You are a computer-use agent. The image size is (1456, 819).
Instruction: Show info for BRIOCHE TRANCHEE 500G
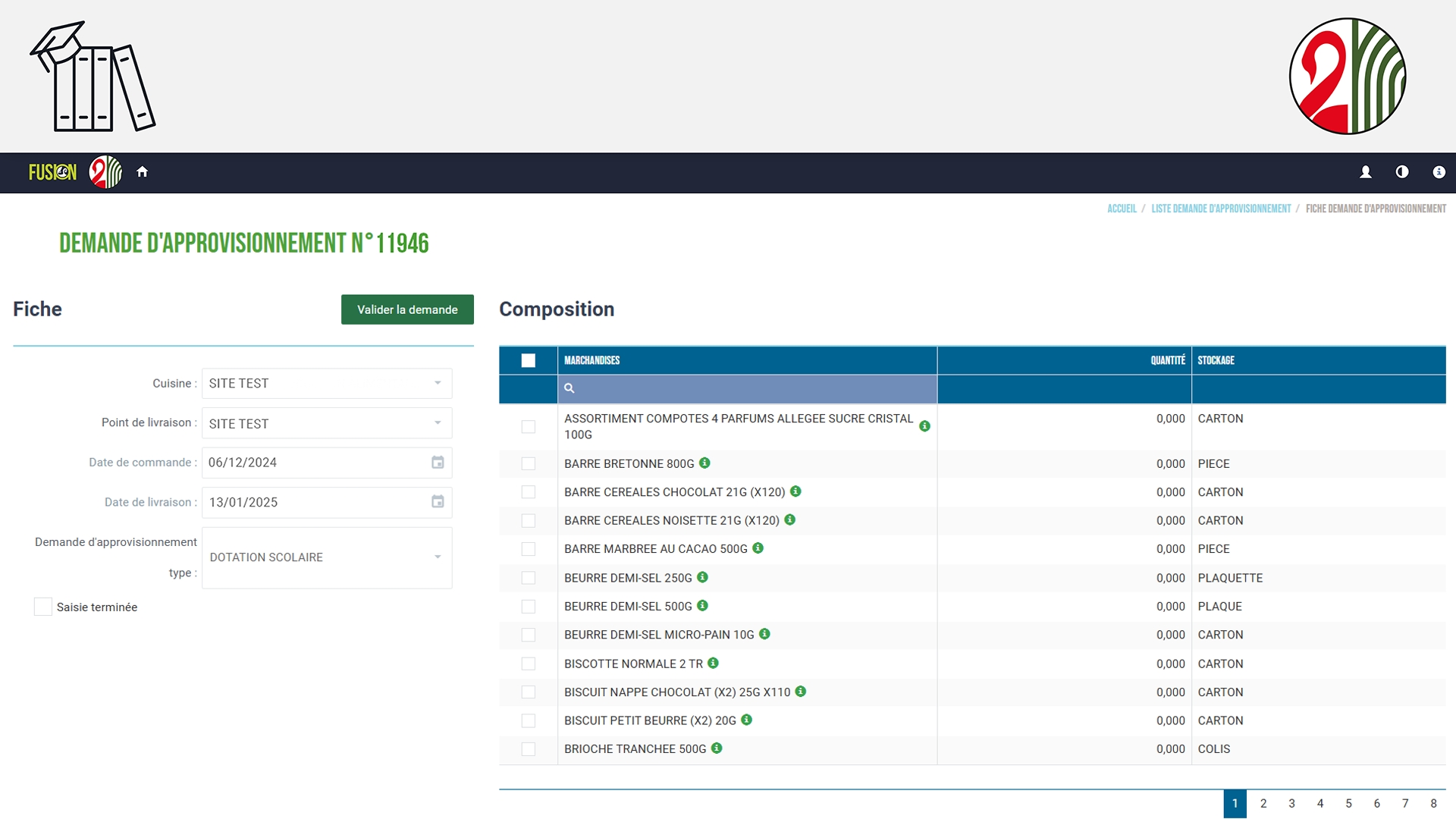(x=717, y=748)
